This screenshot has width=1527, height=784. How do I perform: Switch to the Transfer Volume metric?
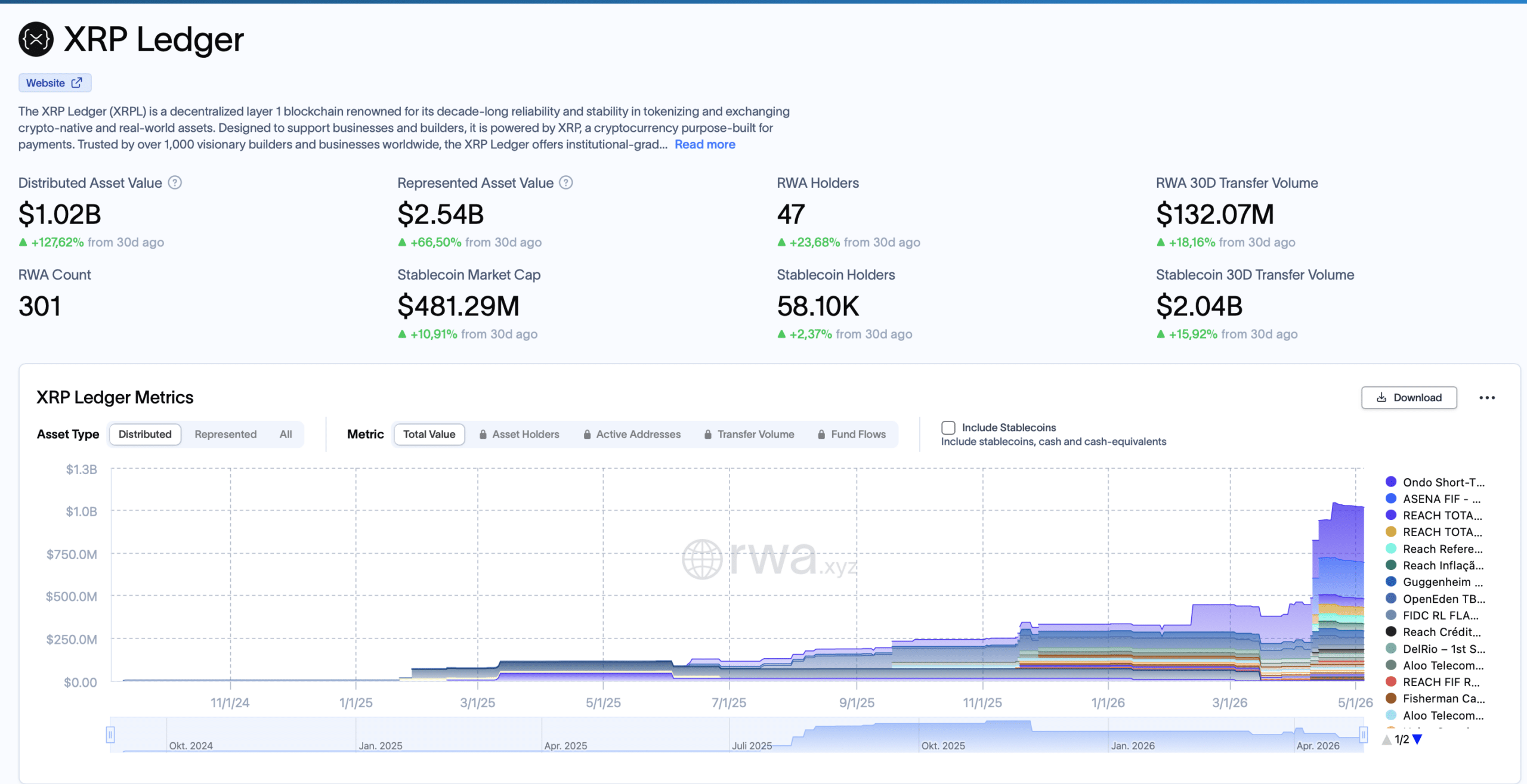[x=749, y=435]
